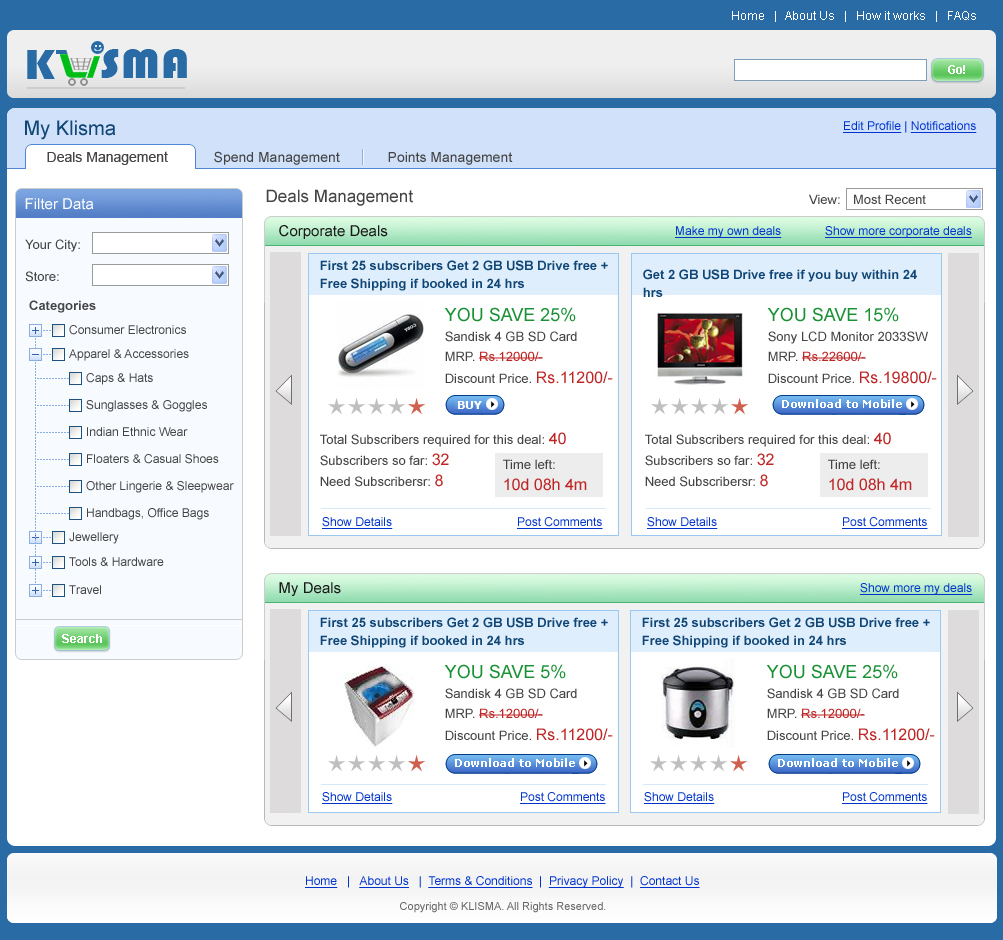Rate washing machine deal with red star
The image size is (1003, 940).
416,763
